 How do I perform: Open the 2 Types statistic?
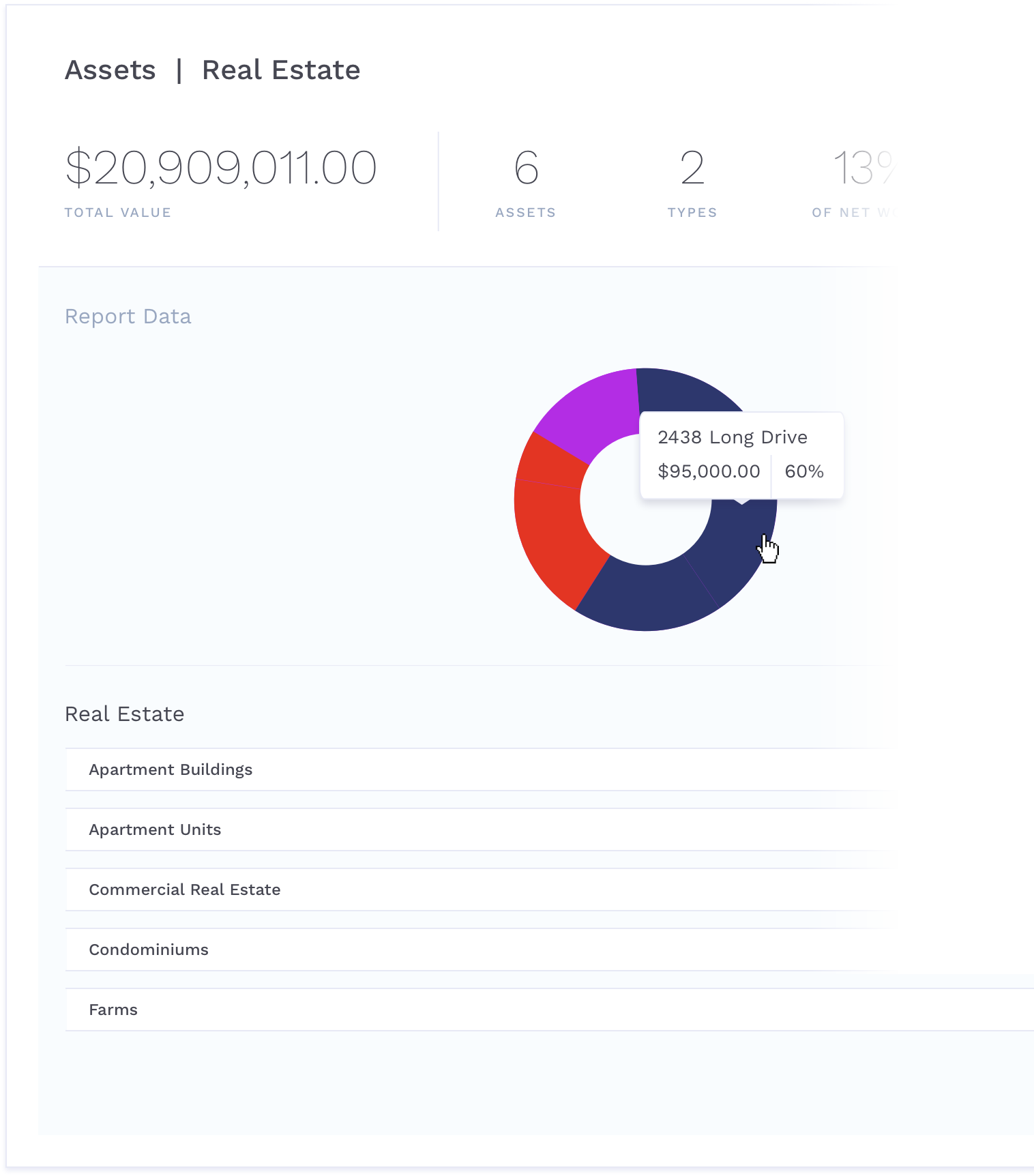692,183
